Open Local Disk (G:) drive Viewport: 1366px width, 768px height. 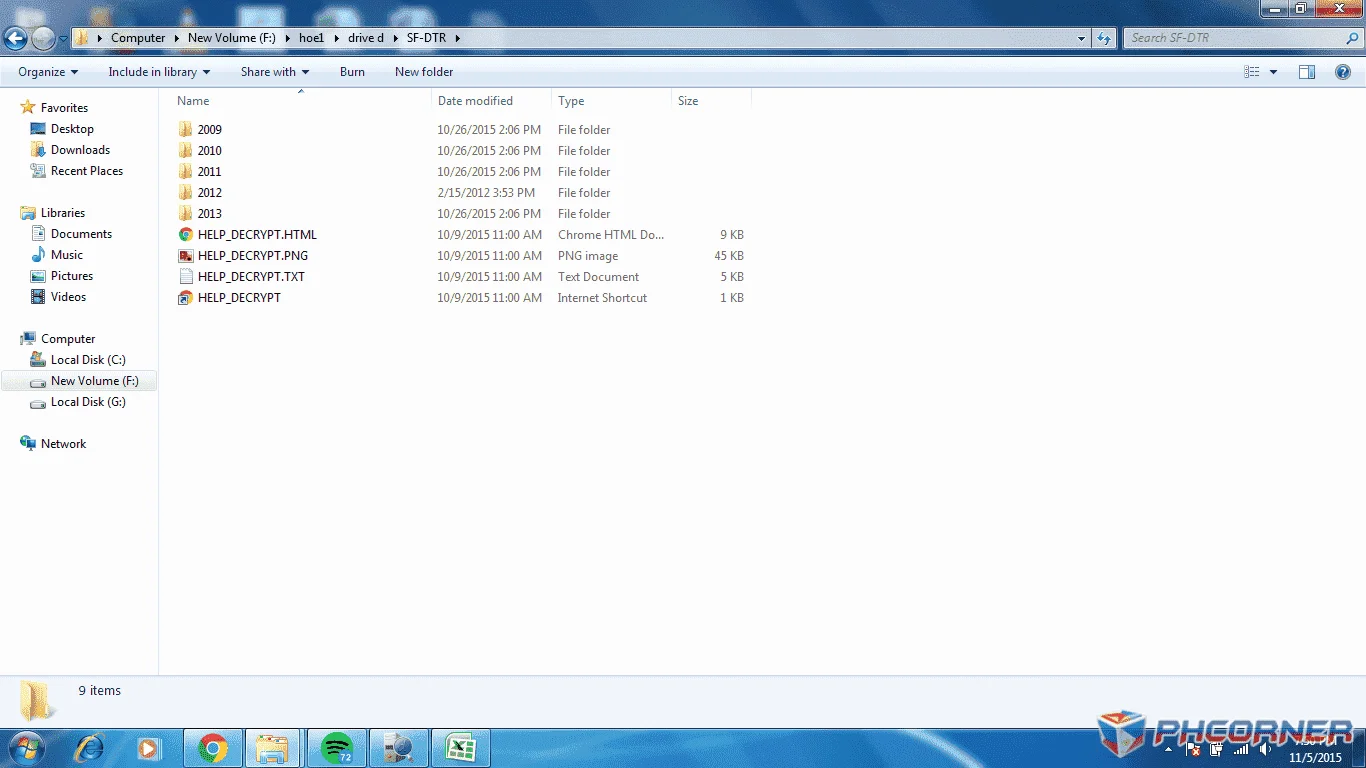(x=88, y=402)
